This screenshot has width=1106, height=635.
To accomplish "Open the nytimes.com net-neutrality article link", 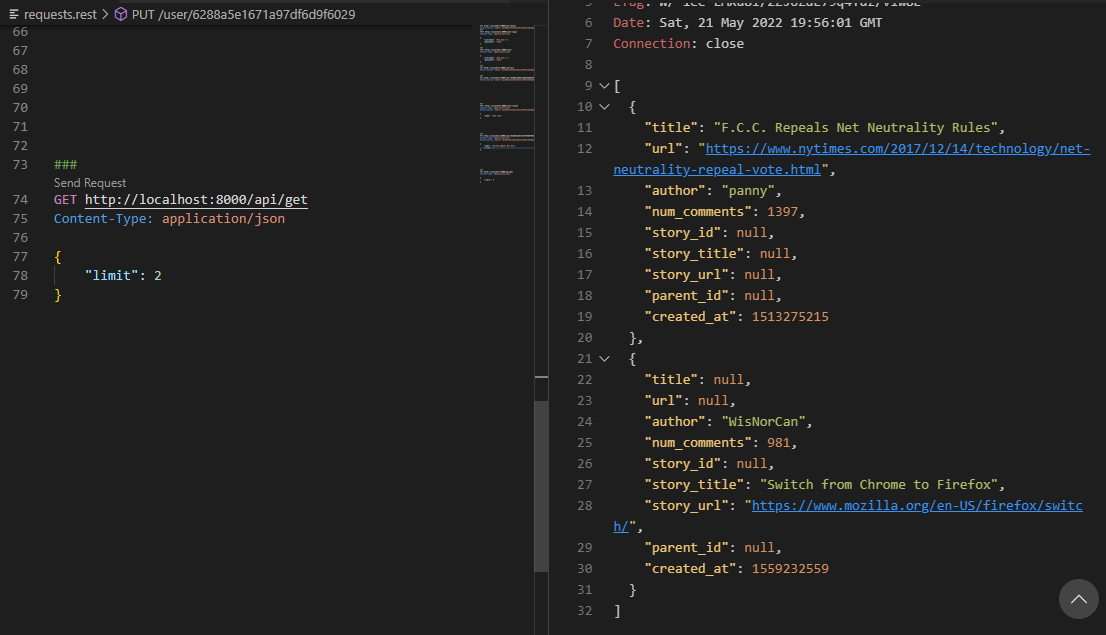I will point(852,159).
